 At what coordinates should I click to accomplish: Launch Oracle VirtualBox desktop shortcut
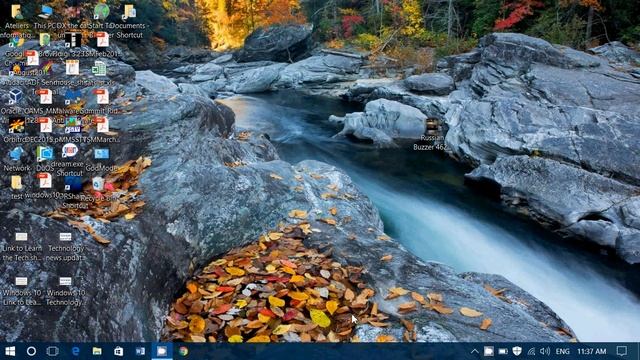16,96
